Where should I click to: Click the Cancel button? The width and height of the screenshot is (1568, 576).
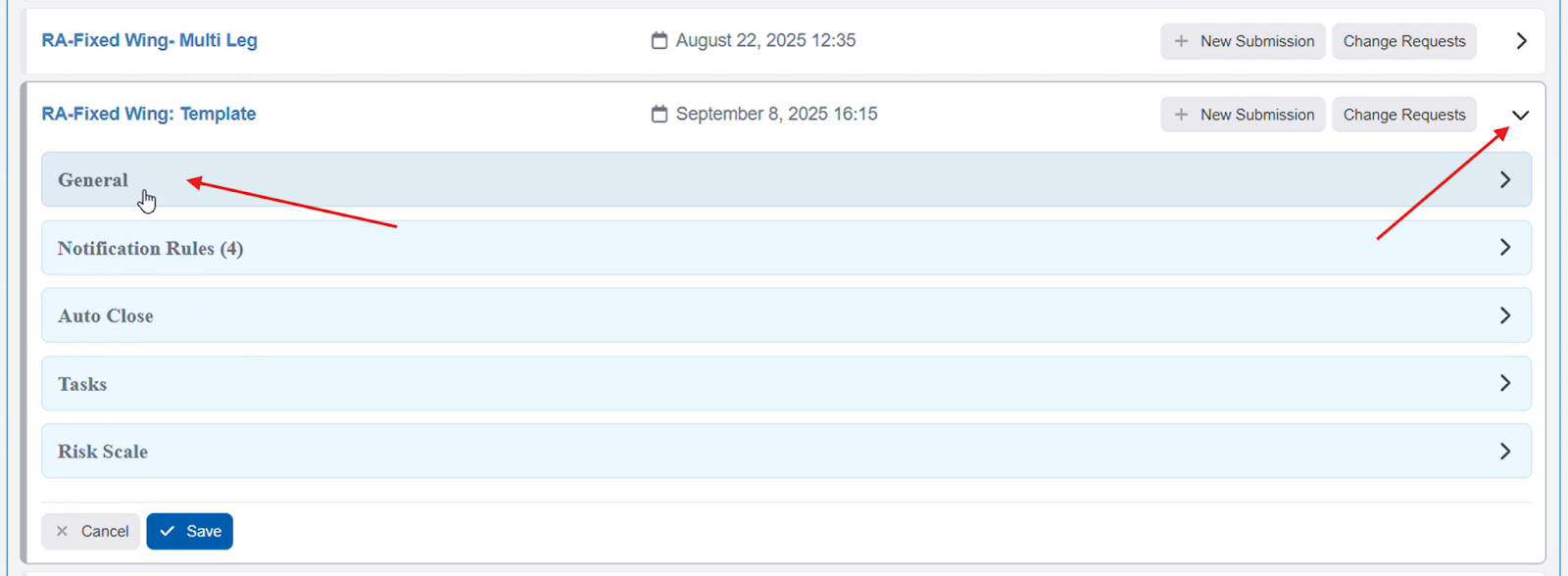coord(91,531)
